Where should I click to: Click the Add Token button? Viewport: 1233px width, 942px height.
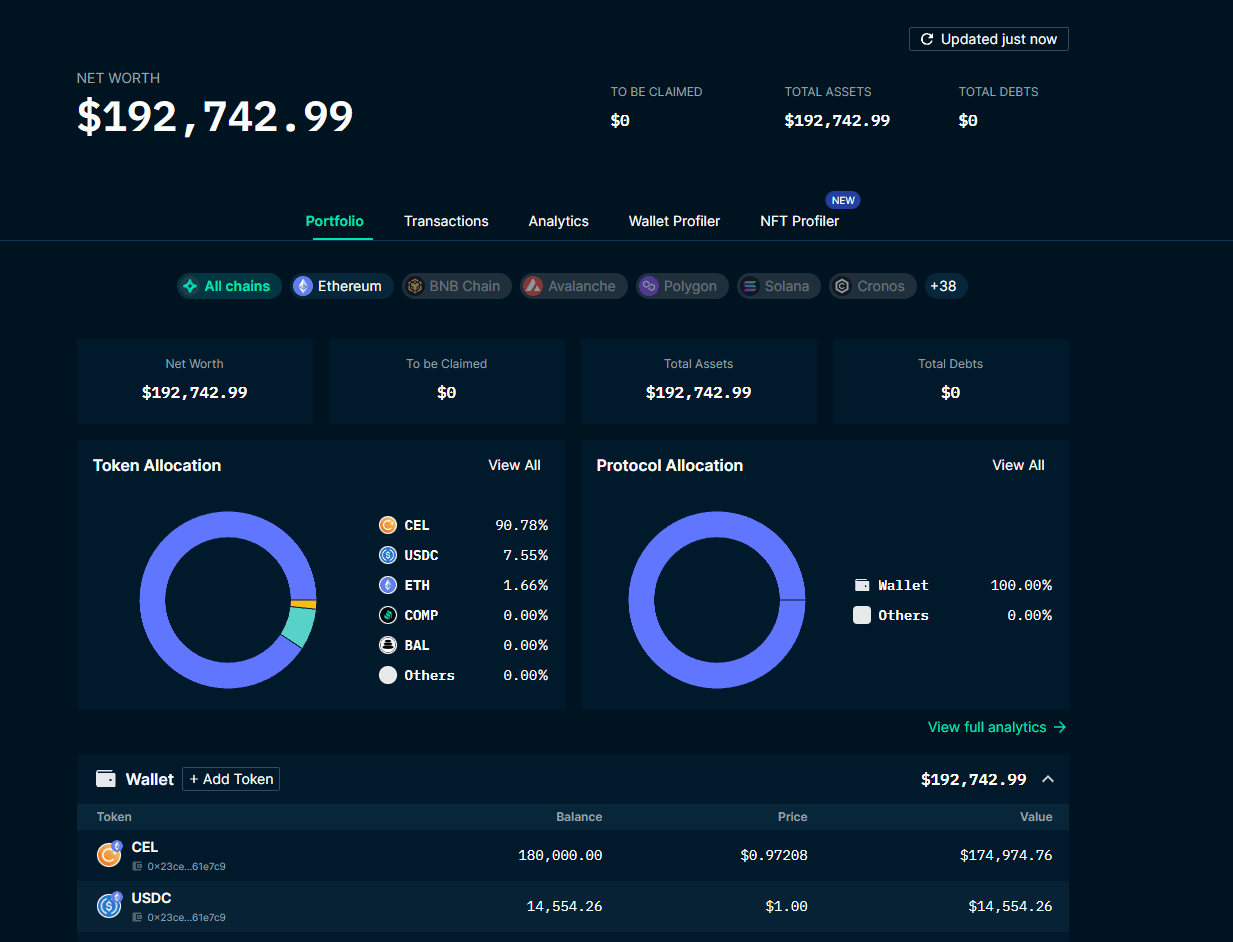(x=231, y=779)
